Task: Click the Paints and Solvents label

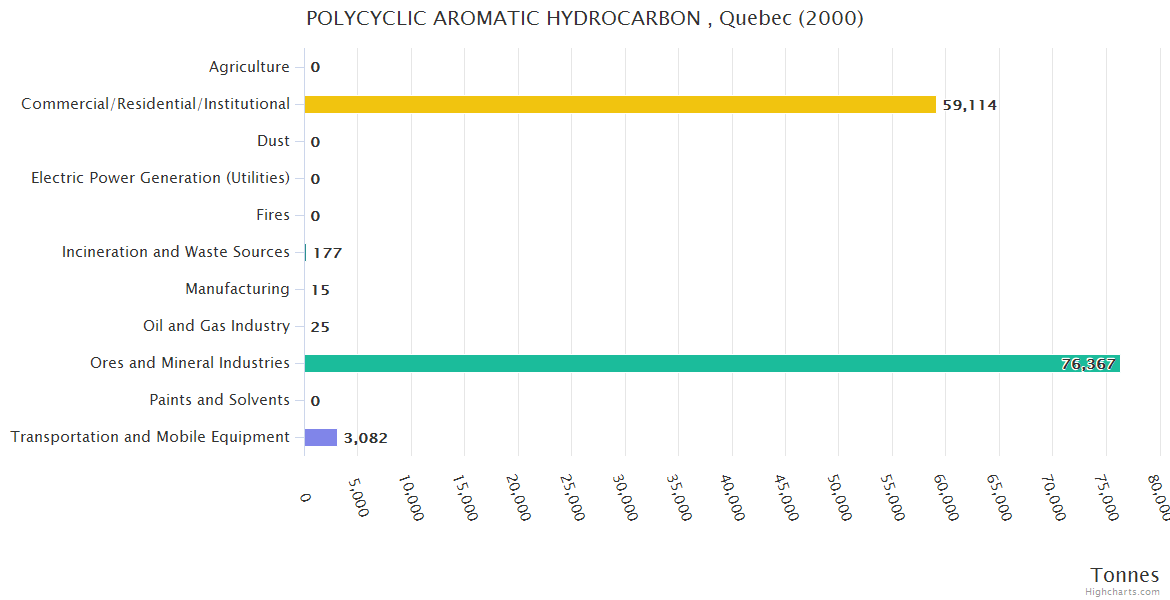Action: pyautogui.click(x=219, y=400)
